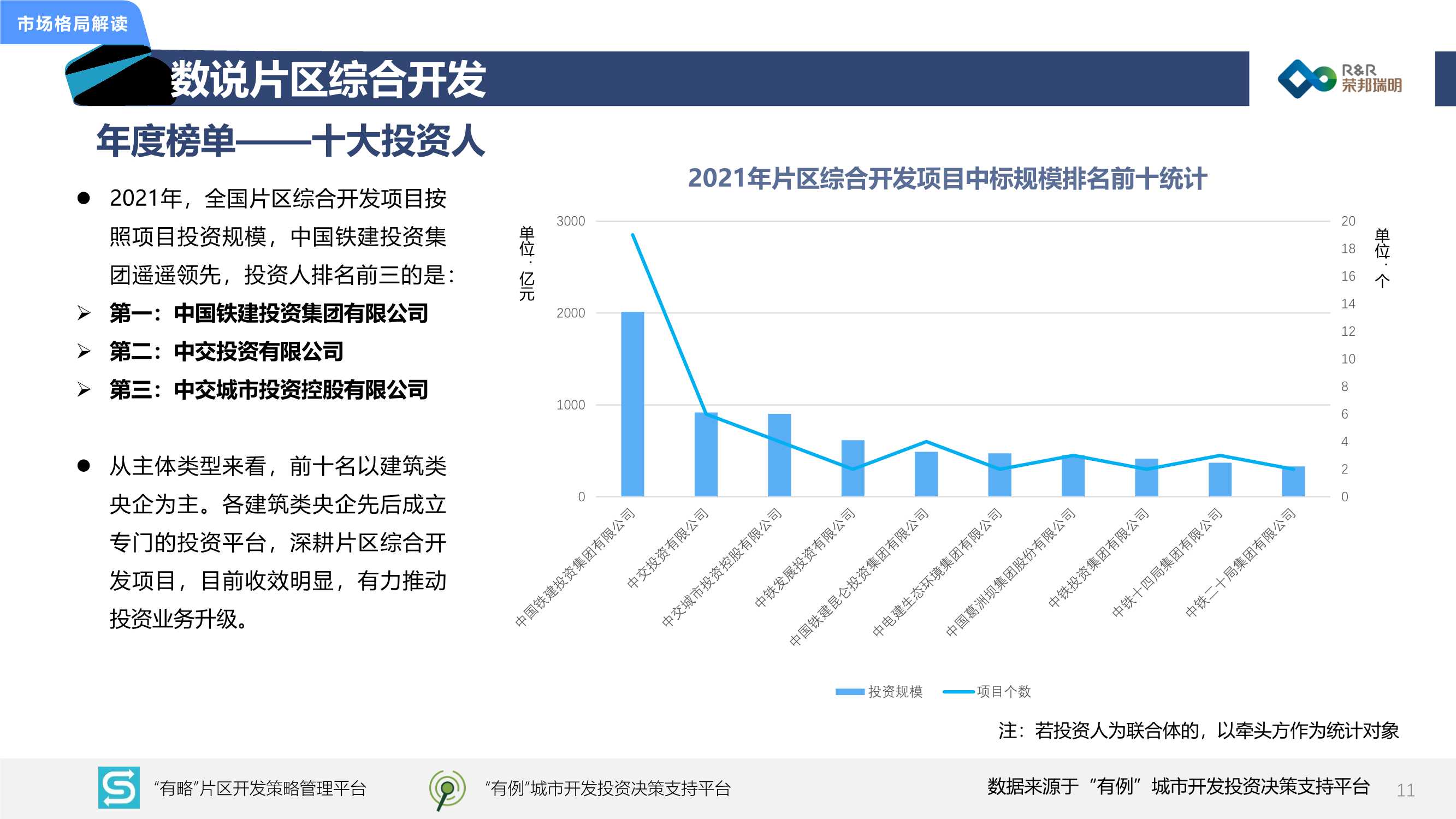Click the bar for 中铁投资集团有限公司
Image resolution: width=1456 pixels, height=819 pixels.
tap(1147, 478)
